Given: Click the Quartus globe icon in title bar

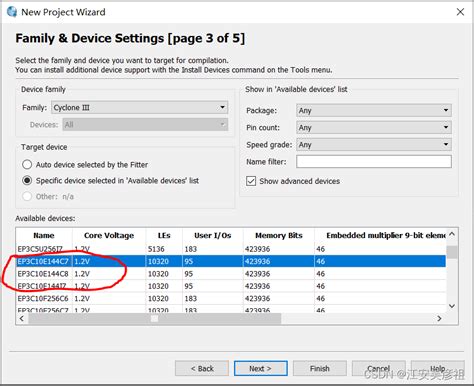Looking at the screenshot, I should pyautogui.click(x=12, y=12).
